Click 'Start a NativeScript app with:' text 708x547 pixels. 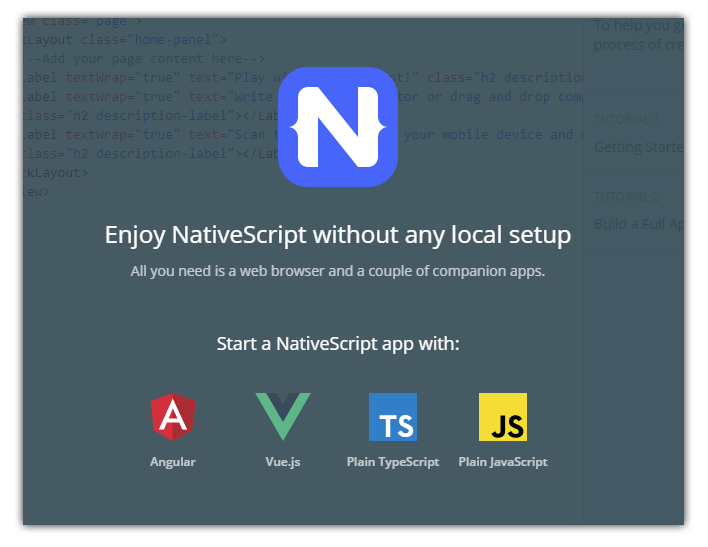[338, 344]
